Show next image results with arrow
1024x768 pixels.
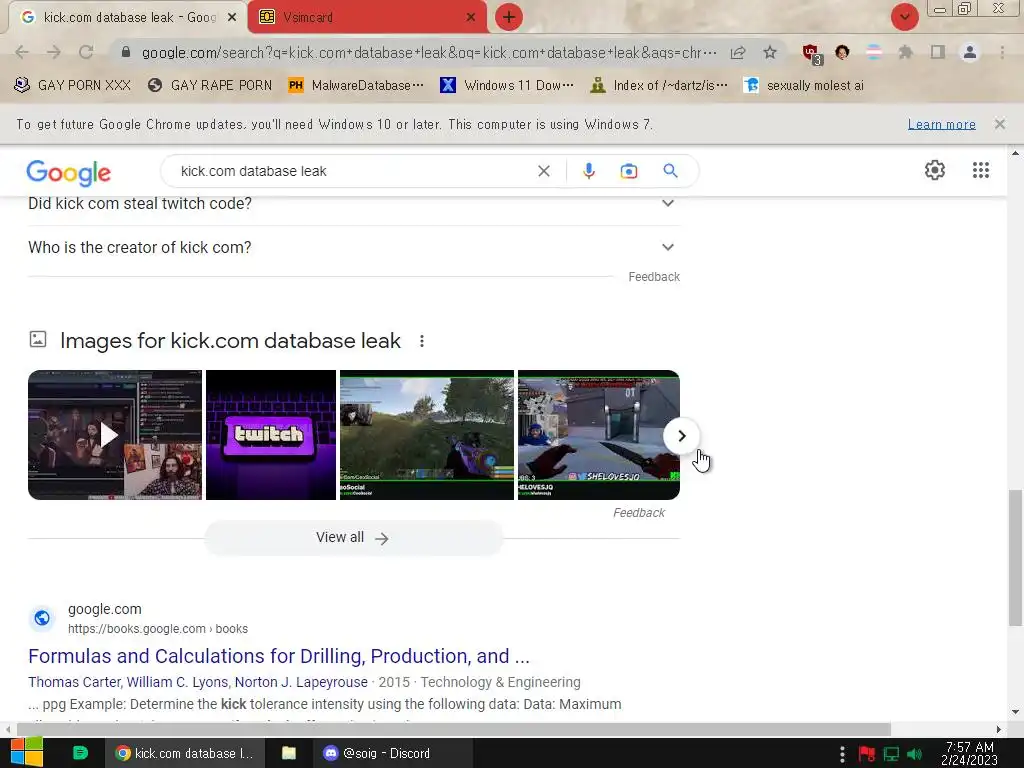[681, 436]
